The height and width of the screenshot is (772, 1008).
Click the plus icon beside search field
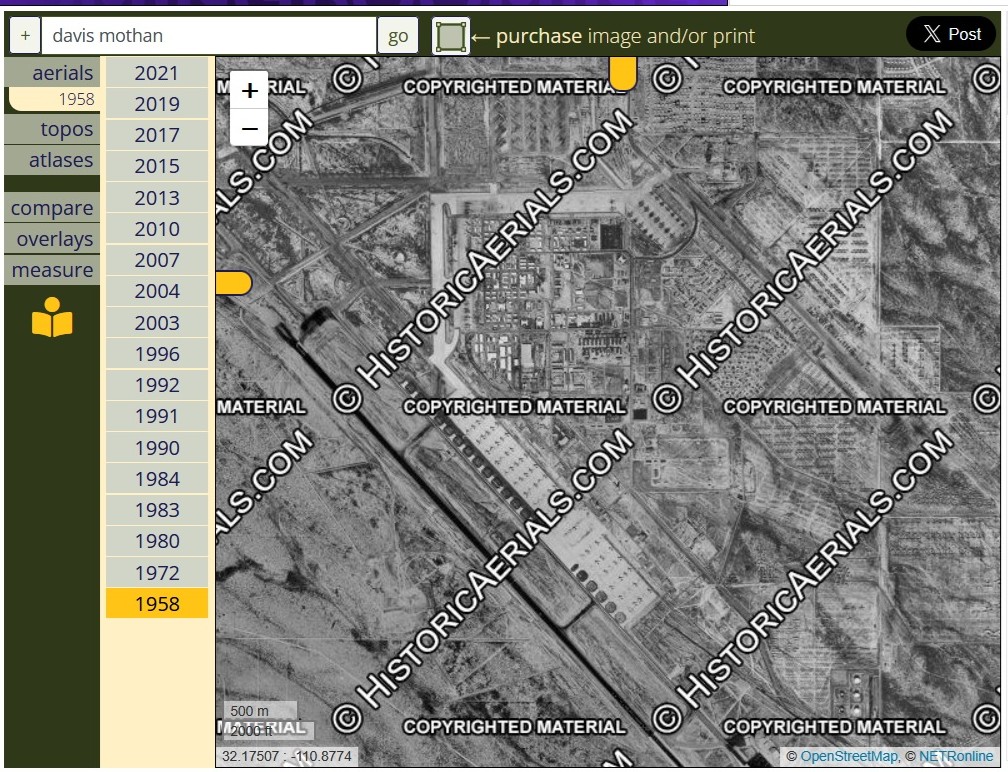tap(25, 36)
